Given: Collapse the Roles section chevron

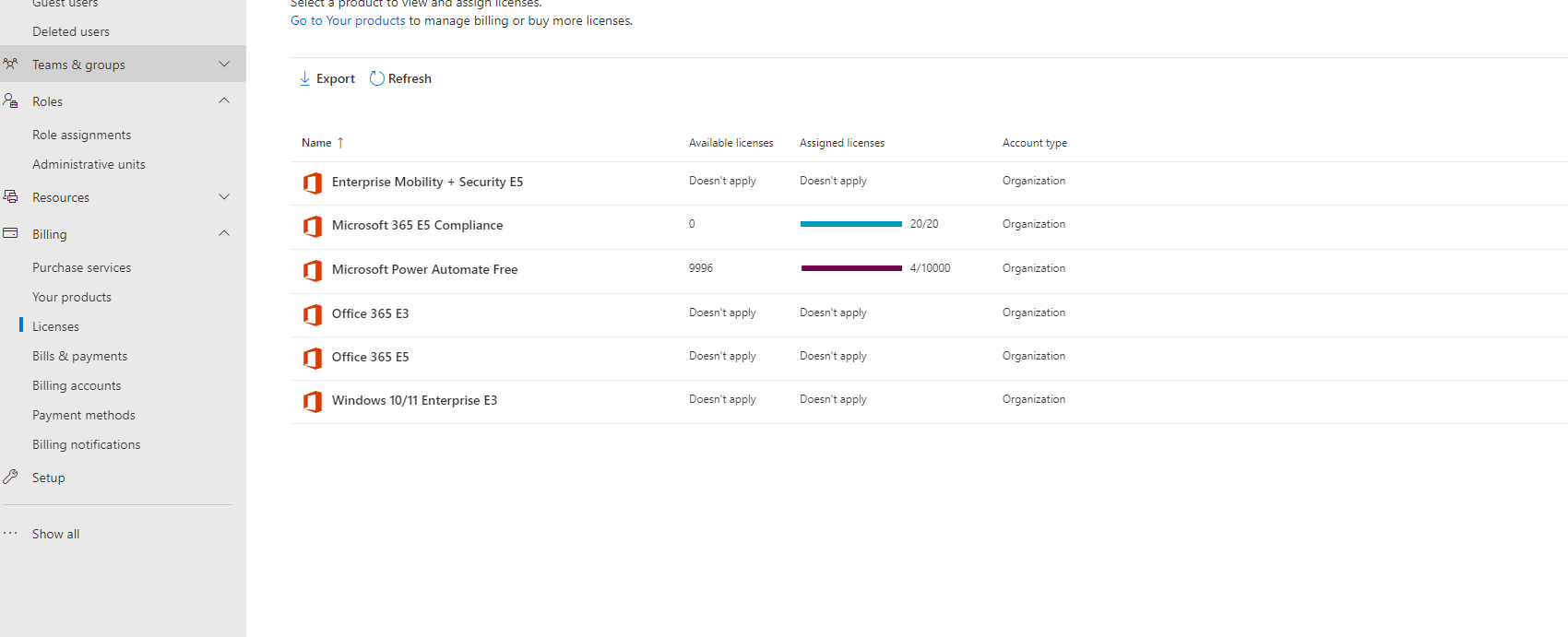Looking at the screenshot, I should coord(224,100).
